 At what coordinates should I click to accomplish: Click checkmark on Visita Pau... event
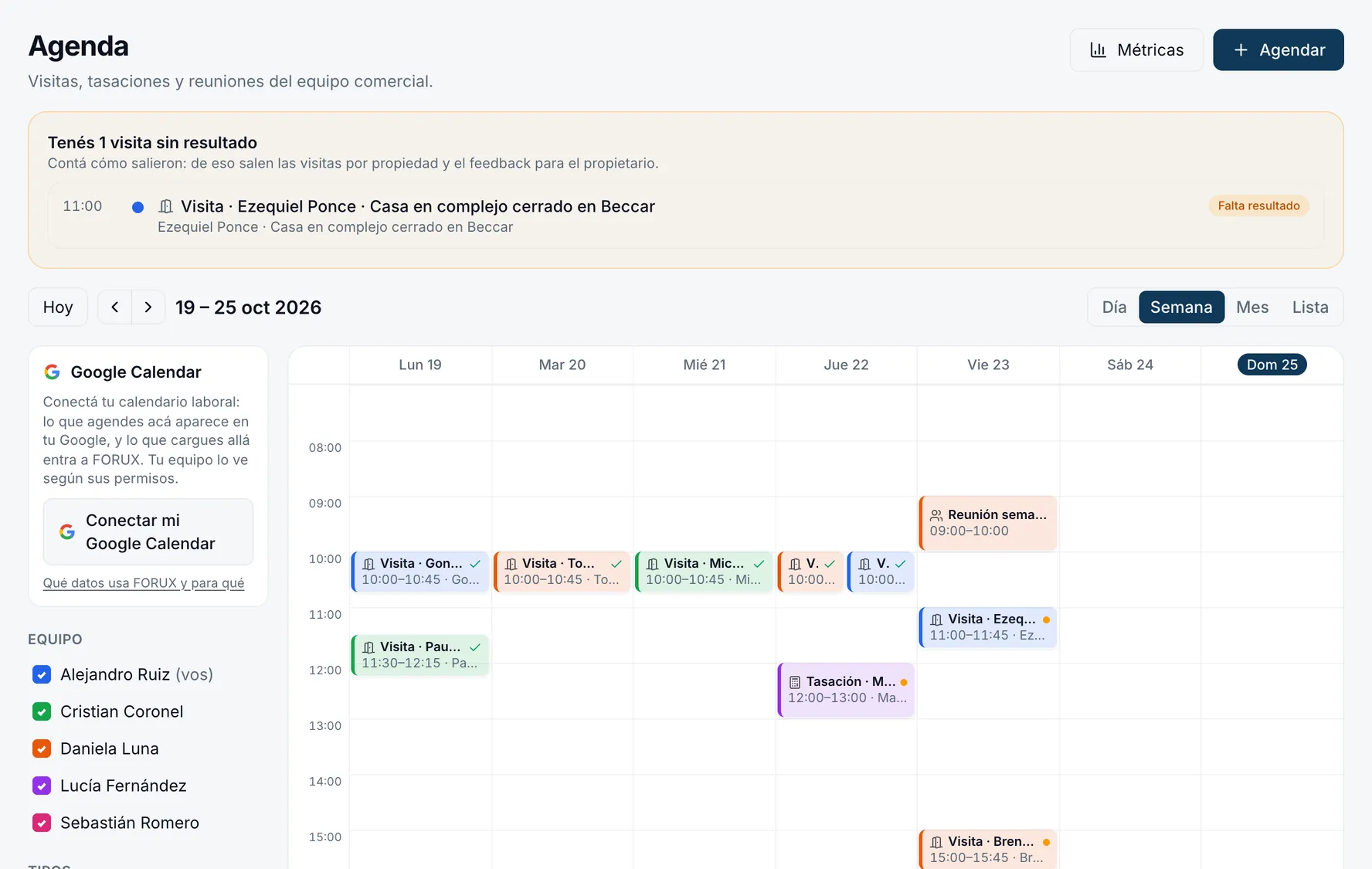pyautogui.click(x=475, y=647)
